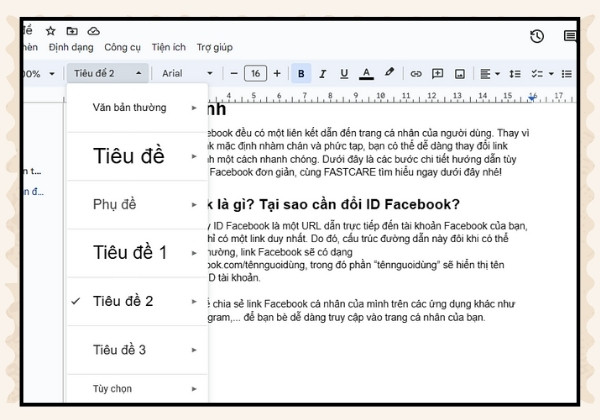Toggle italic formatting
Screen dimensions: 600x420
point(323,73)
